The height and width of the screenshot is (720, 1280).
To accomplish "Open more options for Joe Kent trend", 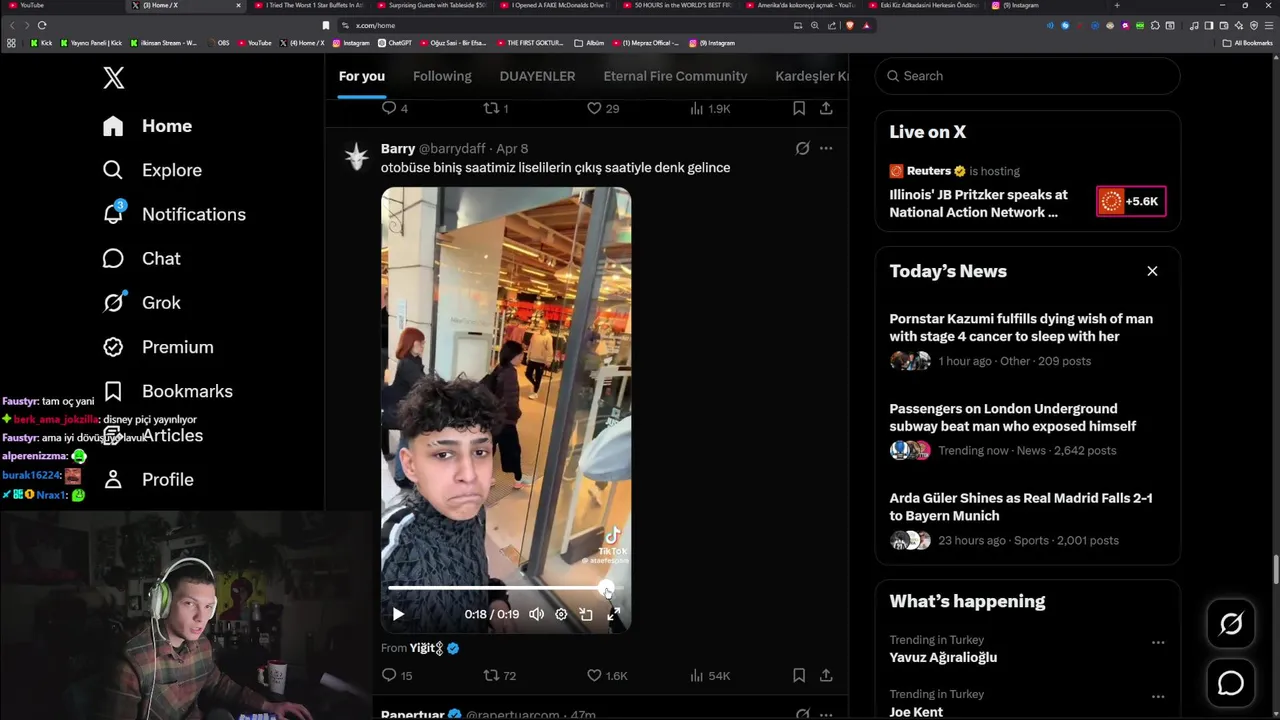I will coord(1158,697).
